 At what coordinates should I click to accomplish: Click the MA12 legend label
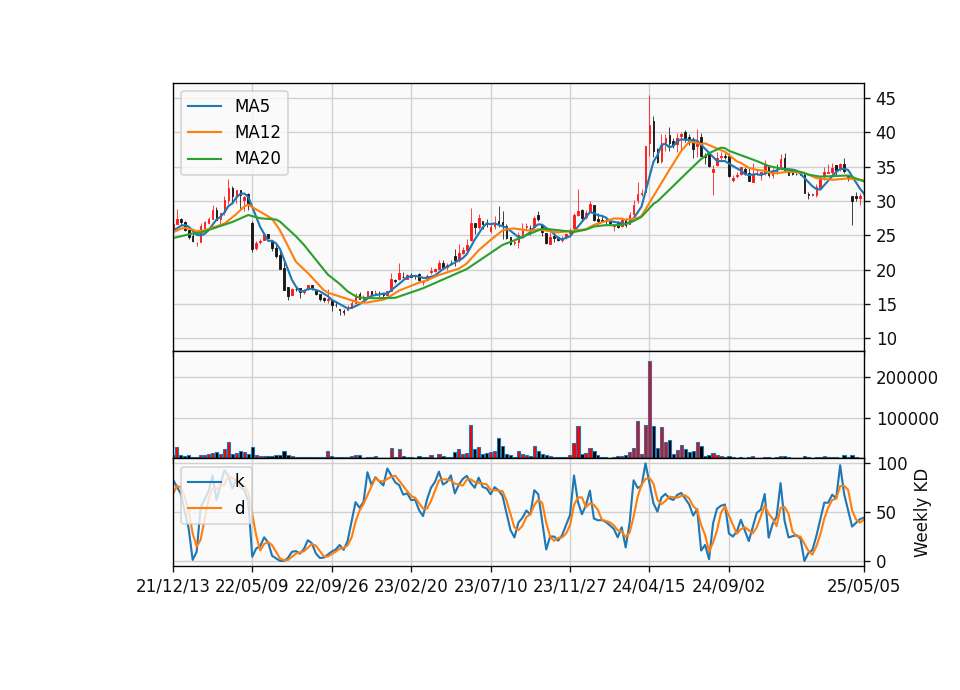257,132
